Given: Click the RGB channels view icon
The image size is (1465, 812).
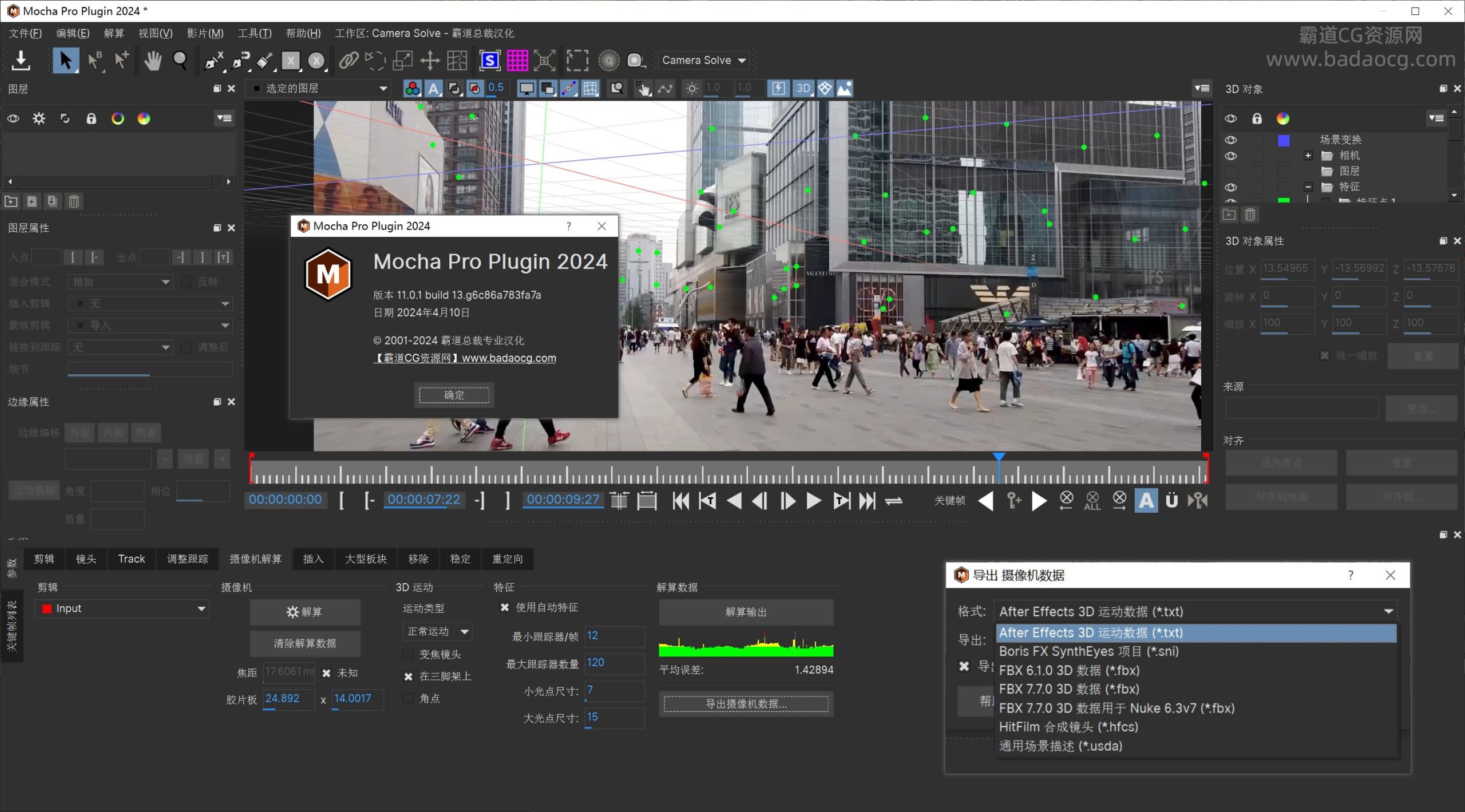Looking at the screenshot, I should tap(413, 88).
